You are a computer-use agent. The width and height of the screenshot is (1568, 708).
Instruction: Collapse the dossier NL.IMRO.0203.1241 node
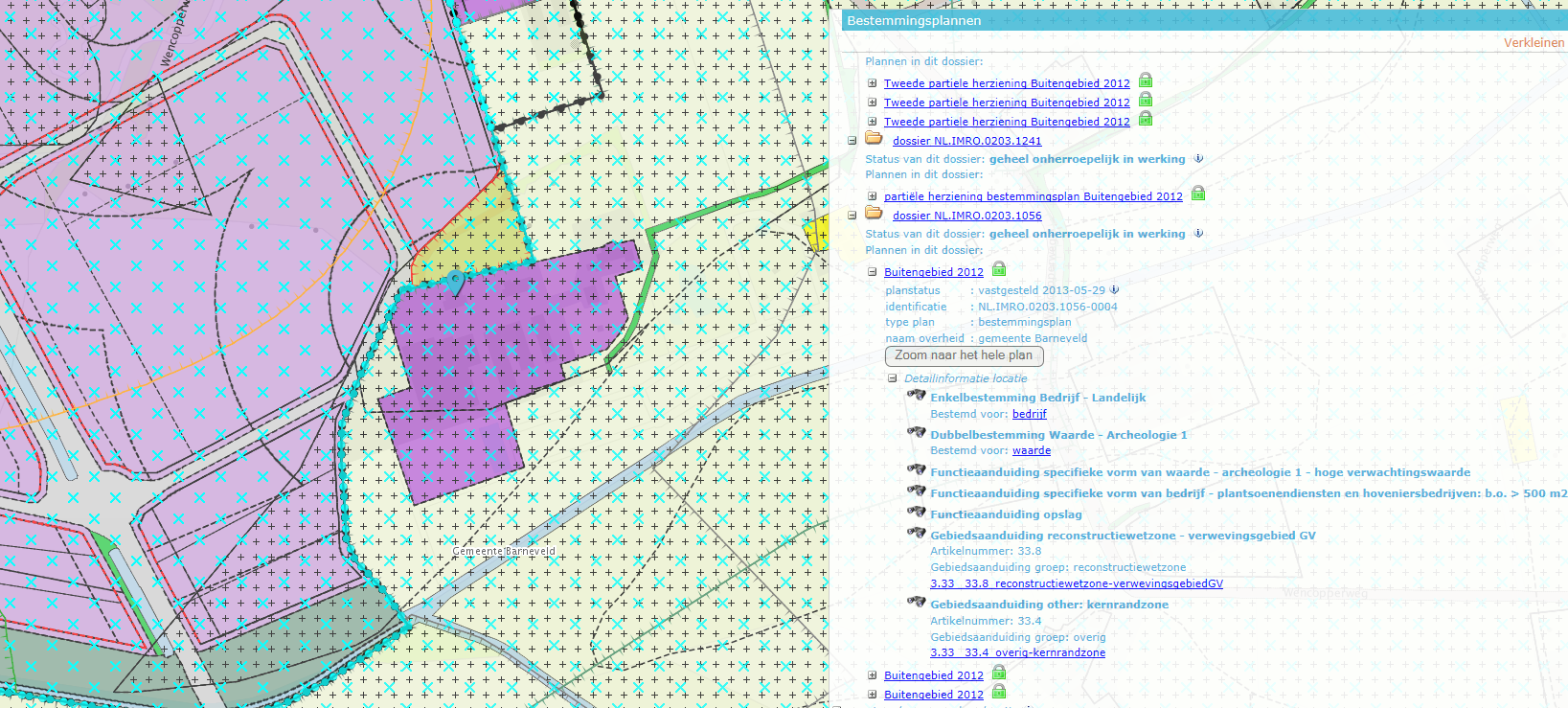coord(852,141)
